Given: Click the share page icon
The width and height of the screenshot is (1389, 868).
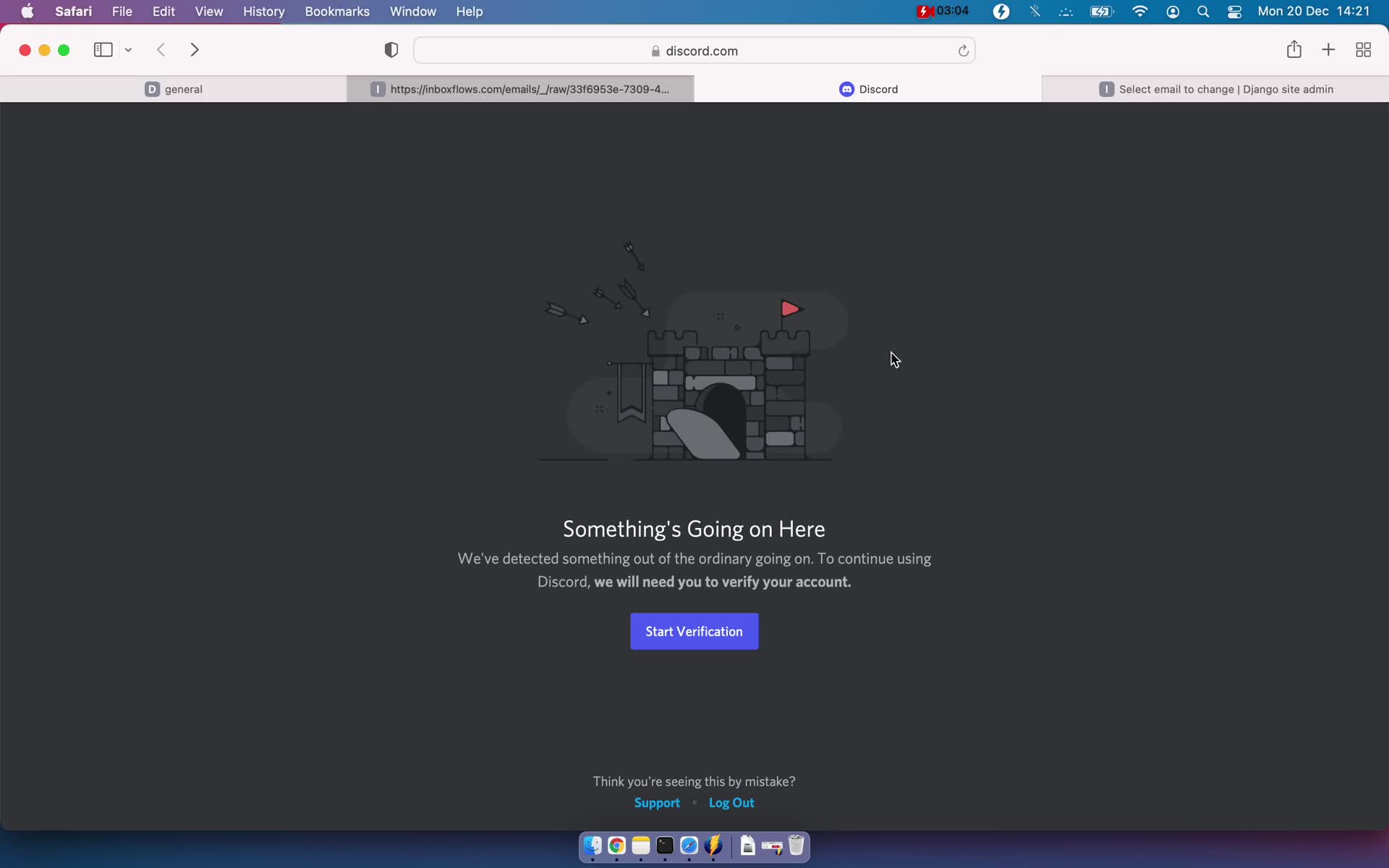Looking at the screenshot, I should pos(1294,50).
